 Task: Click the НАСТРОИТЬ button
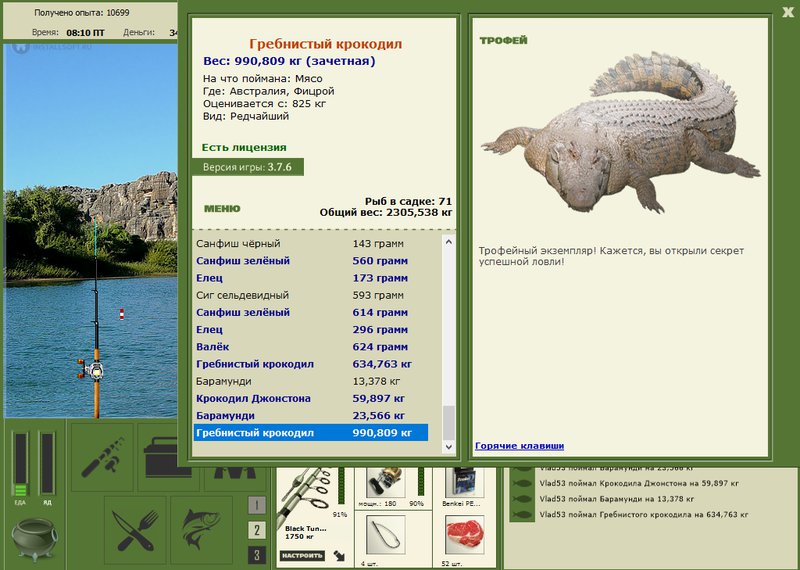point(303,555)
